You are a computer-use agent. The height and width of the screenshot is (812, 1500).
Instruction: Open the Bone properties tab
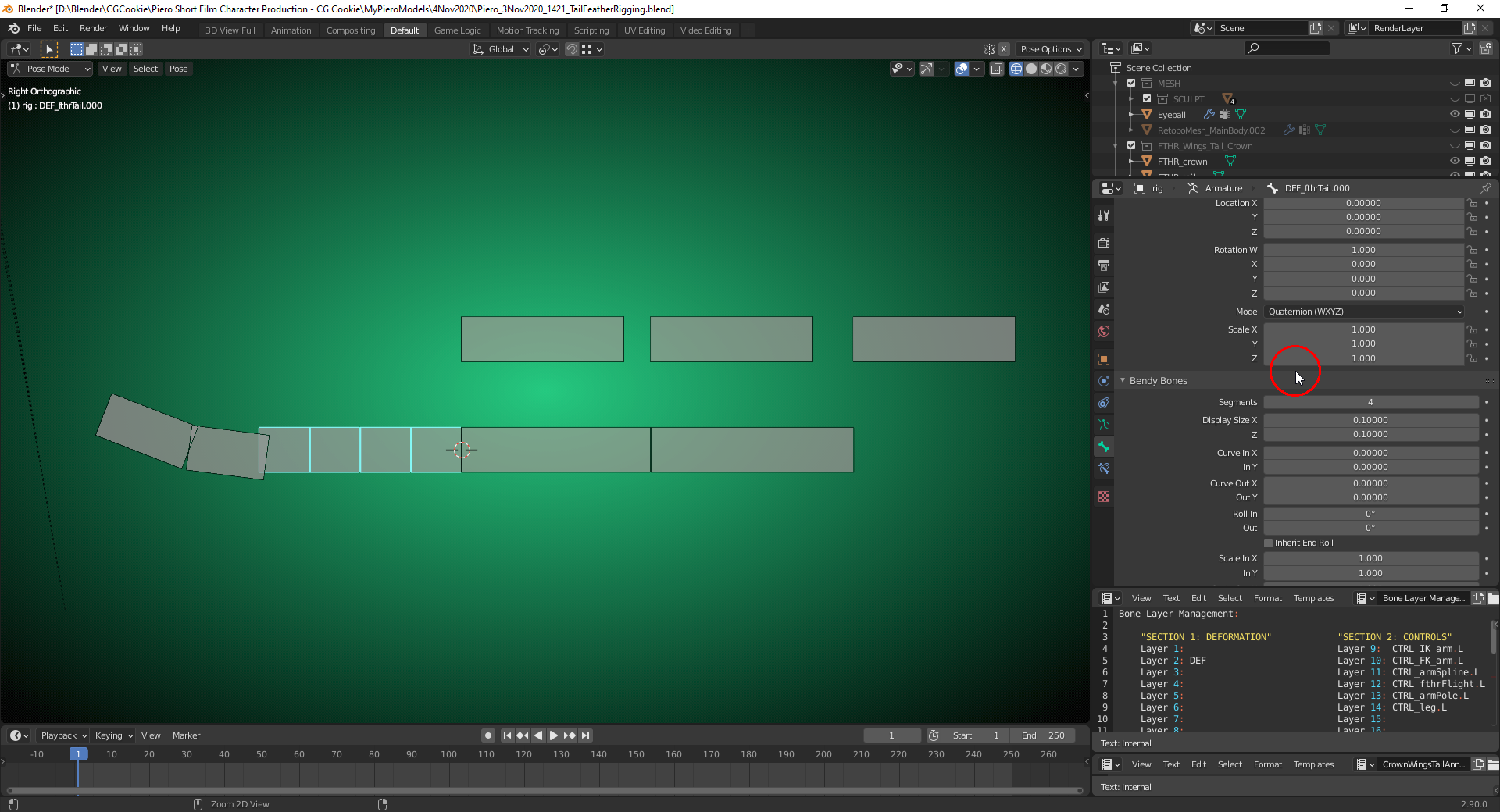click(1104, 447)
